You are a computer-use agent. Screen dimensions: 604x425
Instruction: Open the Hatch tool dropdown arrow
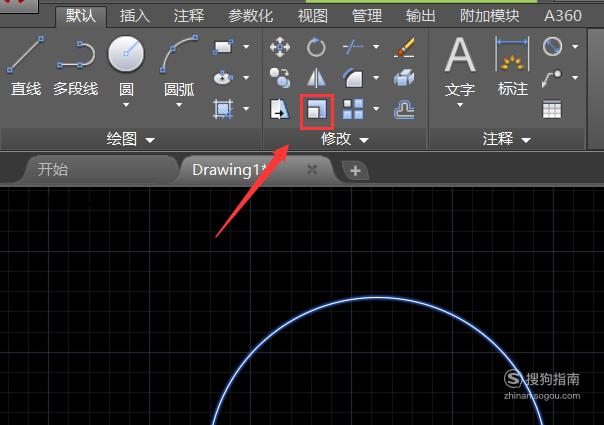click(247, 109)
